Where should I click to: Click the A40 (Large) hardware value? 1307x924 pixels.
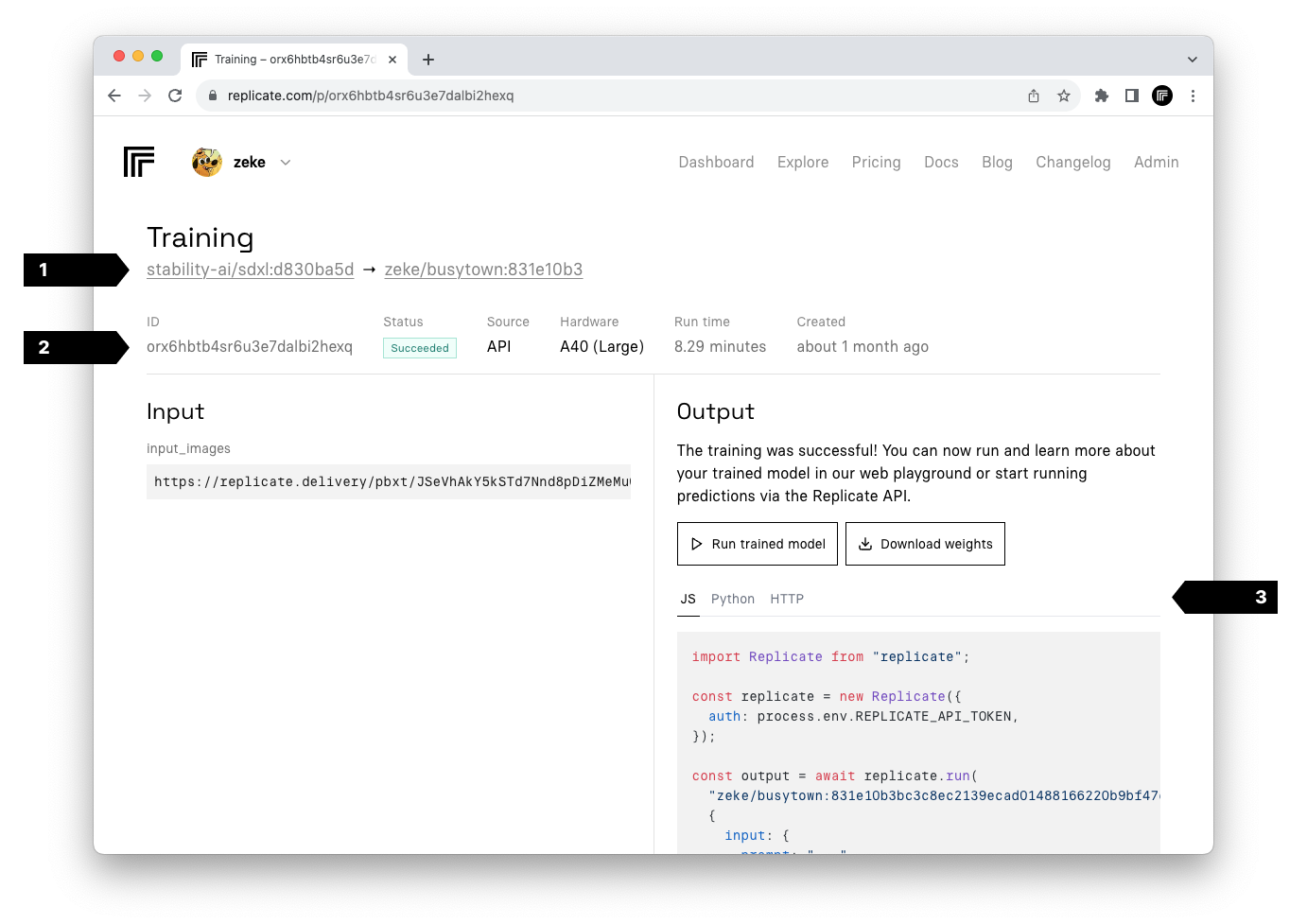click(x=601, y=347)
